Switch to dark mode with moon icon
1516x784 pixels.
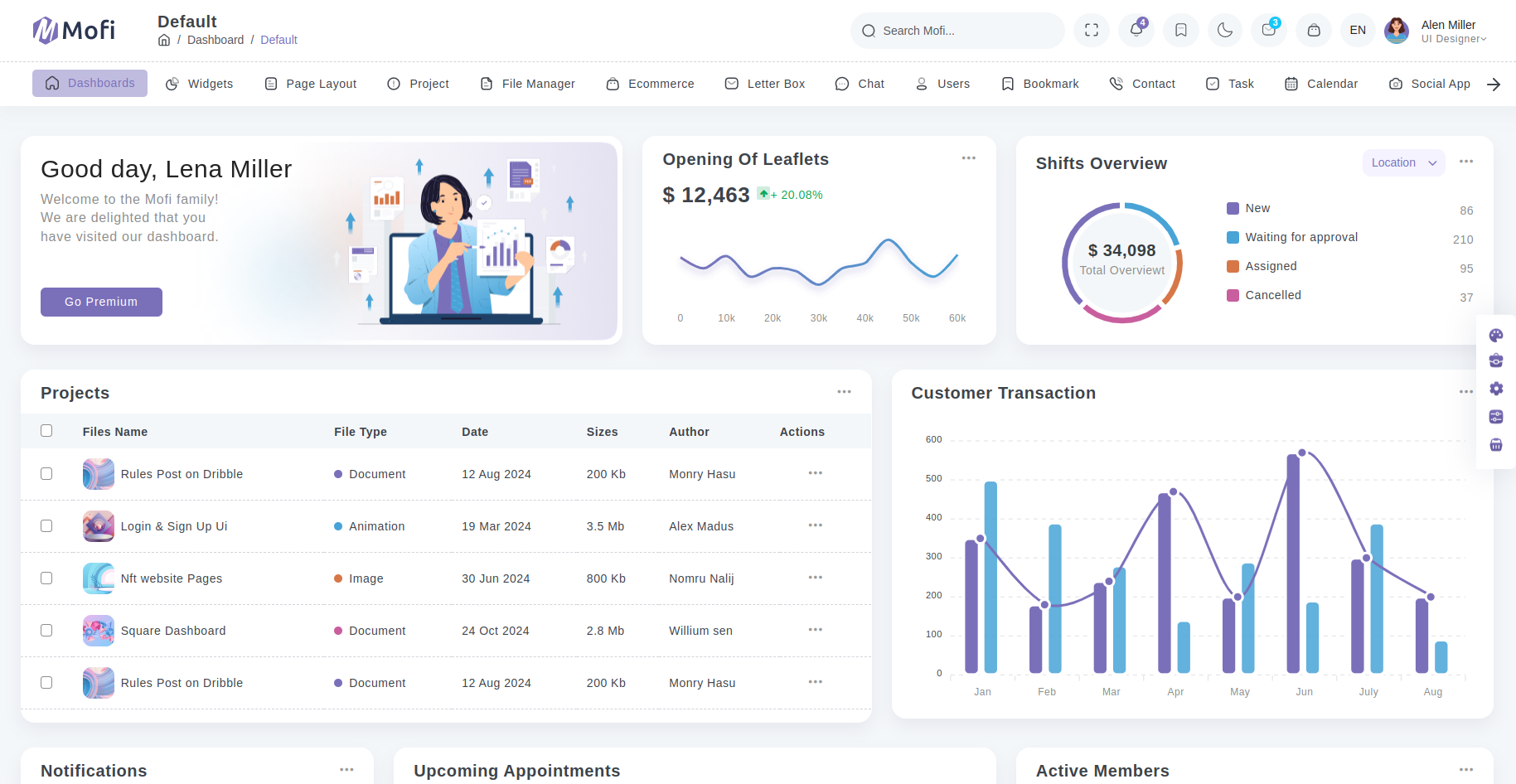pos(1225,31)
